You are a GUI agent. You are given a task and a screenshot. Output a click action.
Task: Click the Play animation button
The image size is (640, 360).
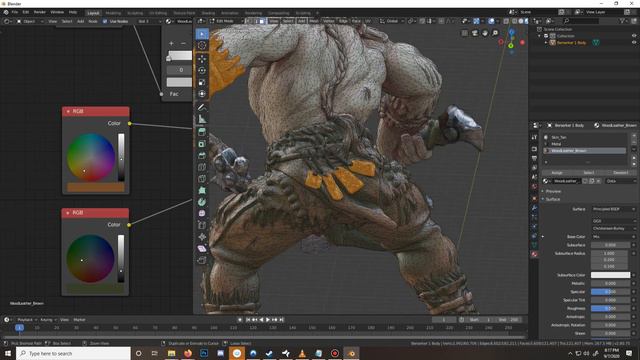click(x=268, y=320)
